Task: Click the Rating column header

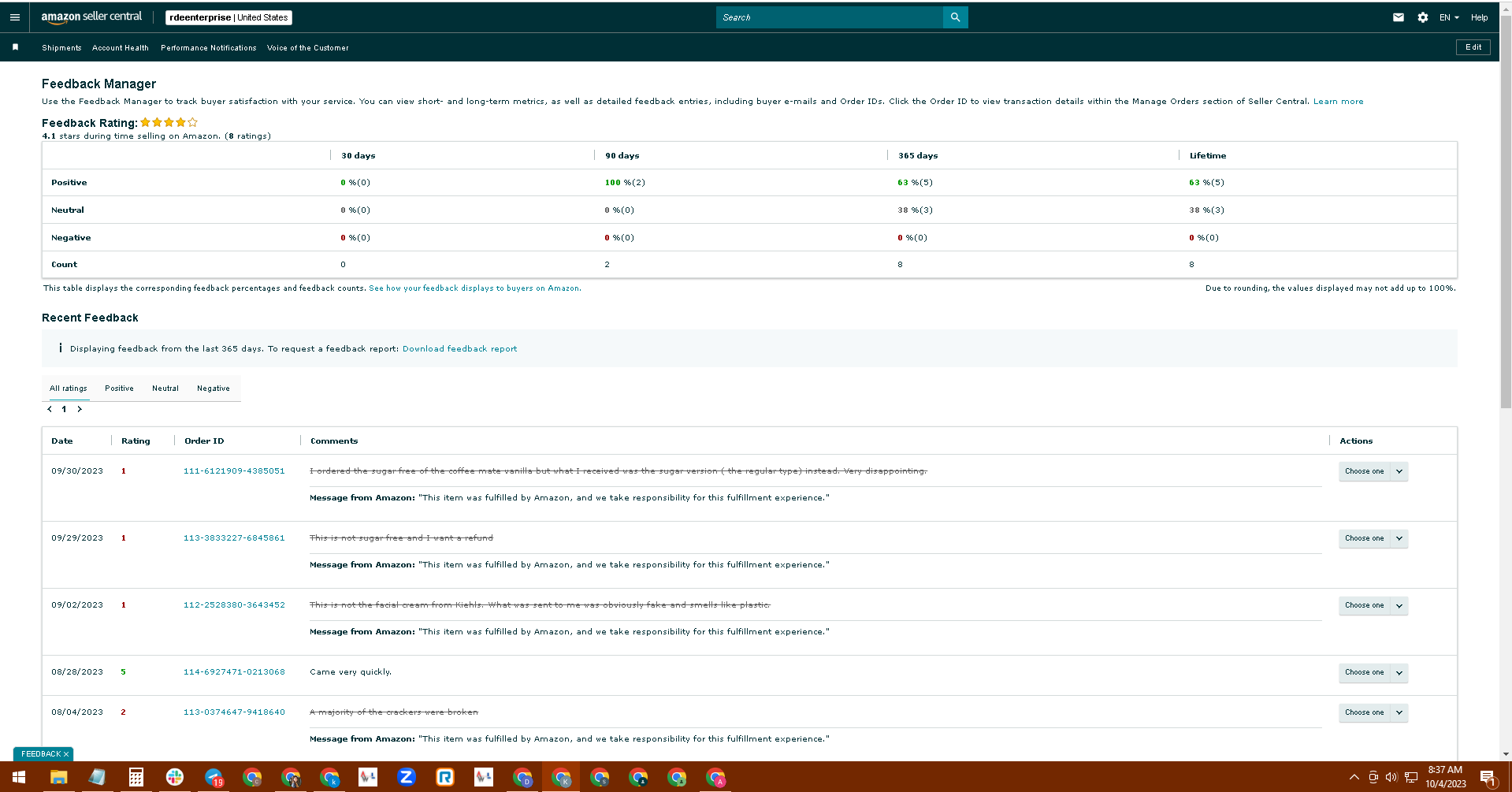Action: (136, 441)
